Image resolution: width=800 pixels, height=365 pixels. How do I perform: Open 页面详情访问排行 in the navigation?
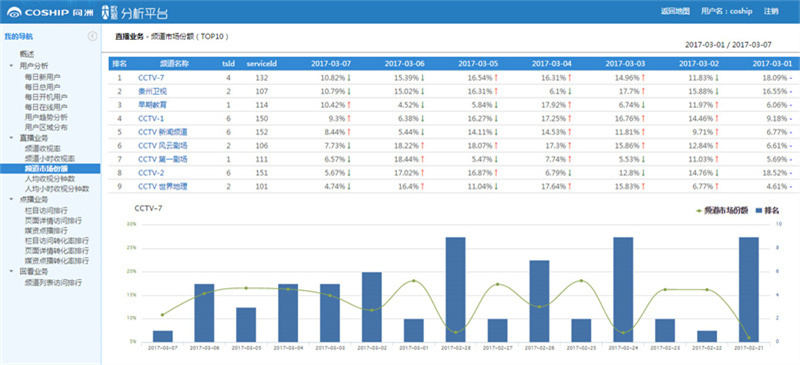point(54,221)
